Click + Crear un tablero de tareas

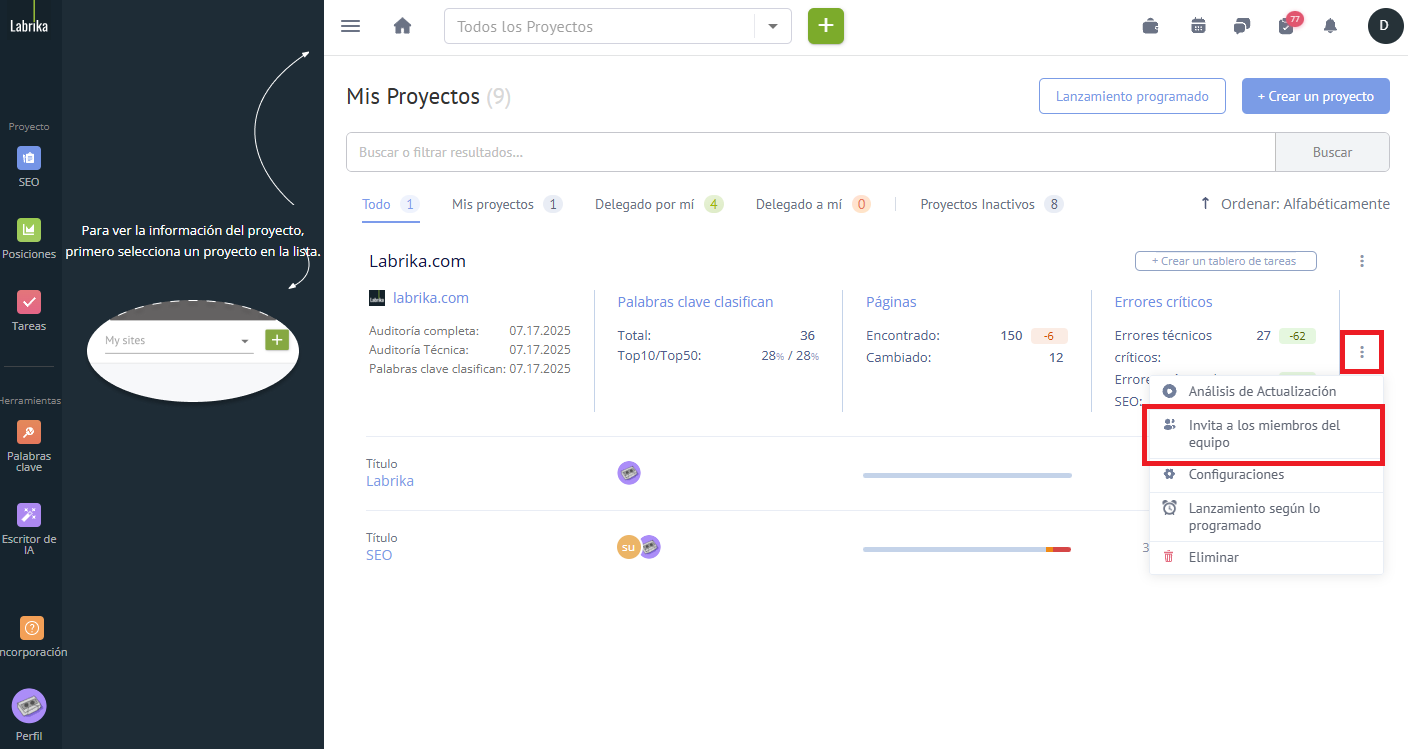(1225, 261)
